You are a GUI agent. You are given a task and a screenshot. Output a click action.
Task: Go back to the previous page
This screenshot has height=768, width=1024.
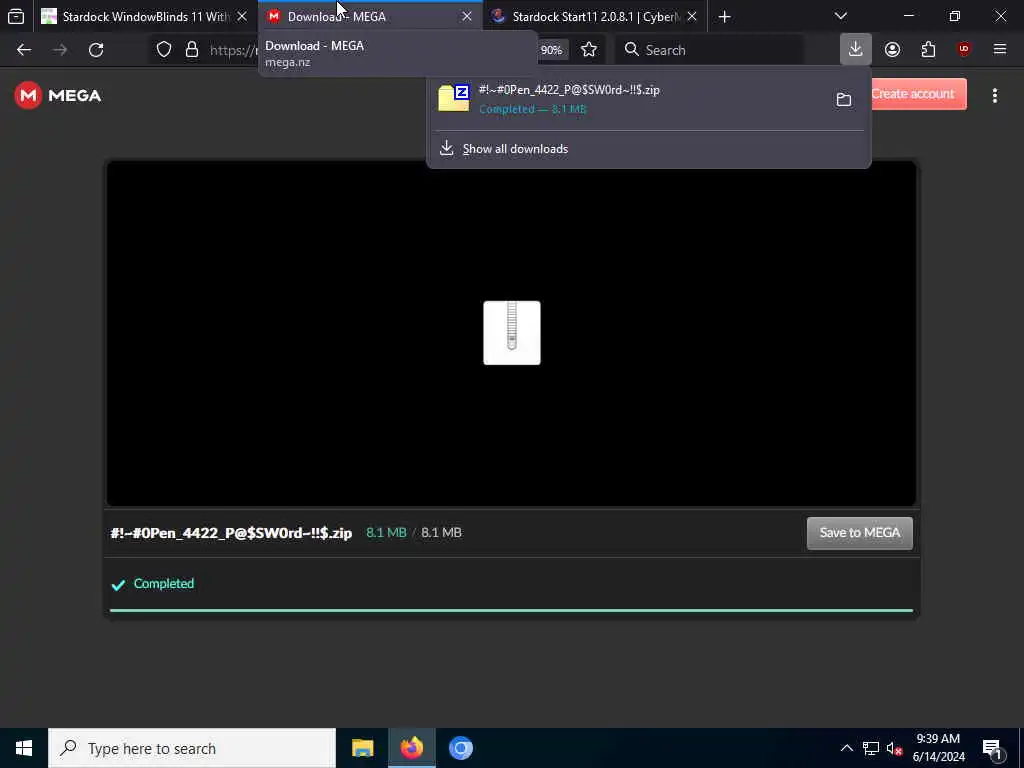24,50
